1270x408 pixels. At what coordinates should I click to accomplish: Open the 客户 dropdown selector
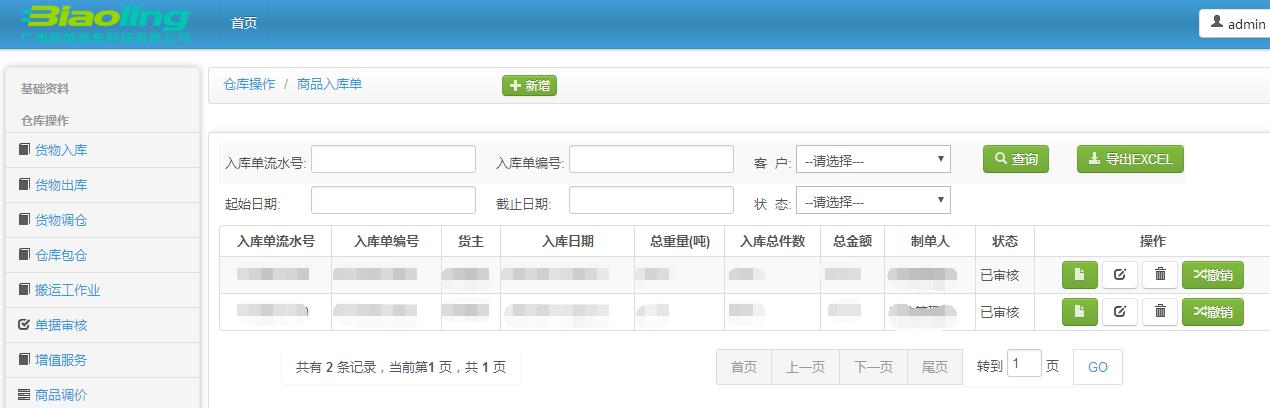pyautogui.click(x=872, y=160)
